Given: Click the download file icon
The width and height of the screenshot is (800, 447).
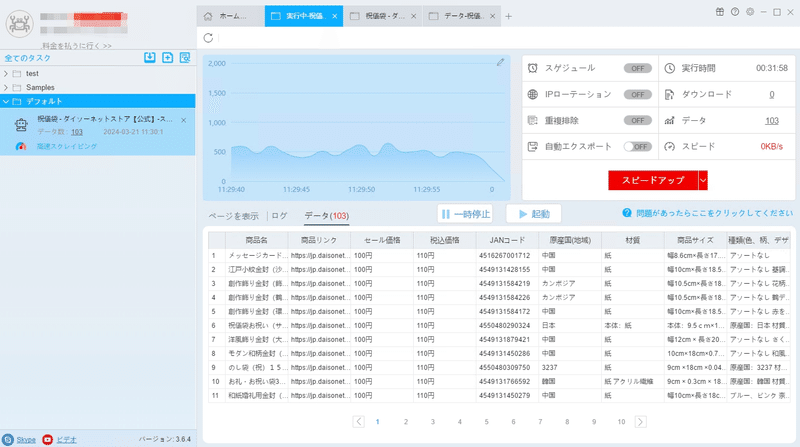Looking at the screenshot, I should 669,94.
